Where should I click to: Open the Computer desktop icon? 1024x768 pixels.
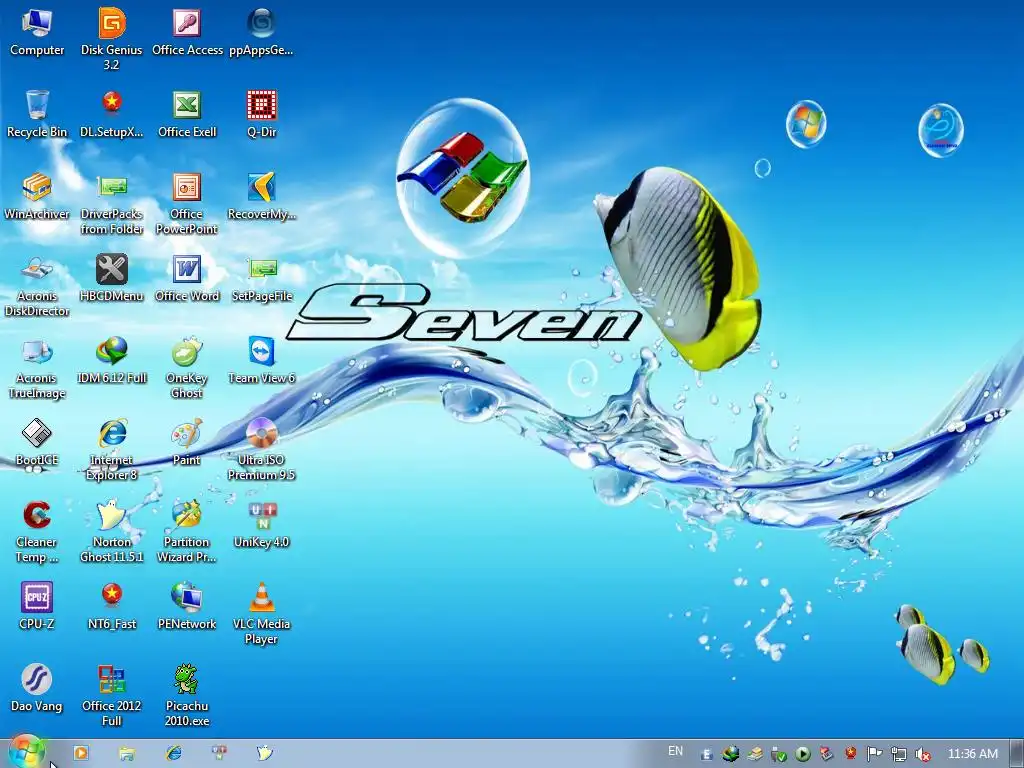37,33
